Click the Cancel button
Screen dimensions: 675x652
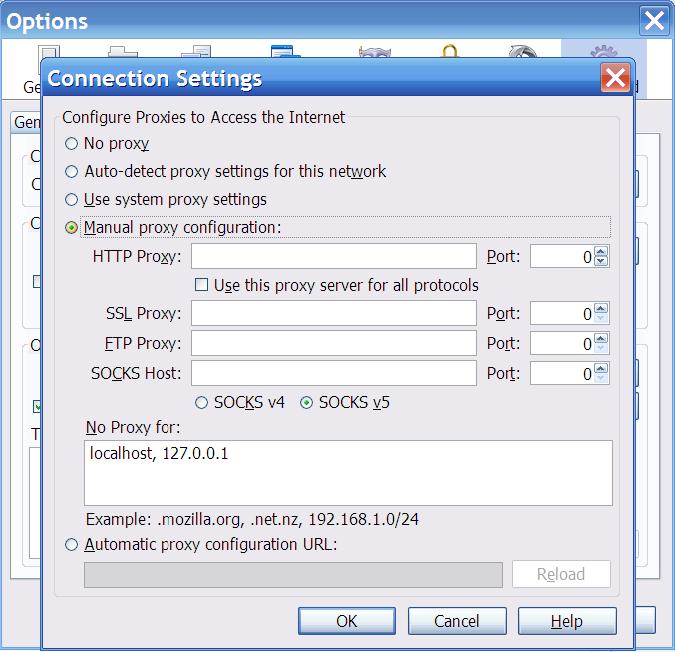tap(457, 621)
